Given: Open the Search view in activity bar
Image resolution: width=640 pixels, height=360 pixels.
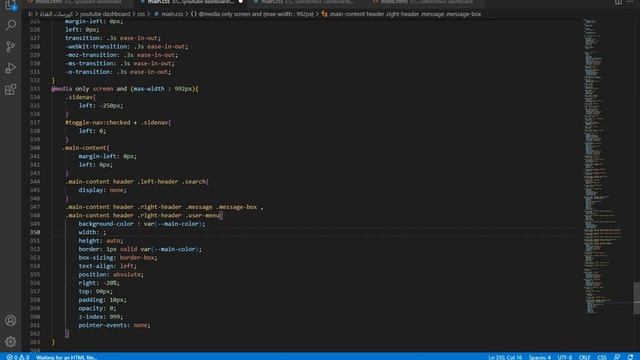Looking at the screenshot, I should click(11, 25).
